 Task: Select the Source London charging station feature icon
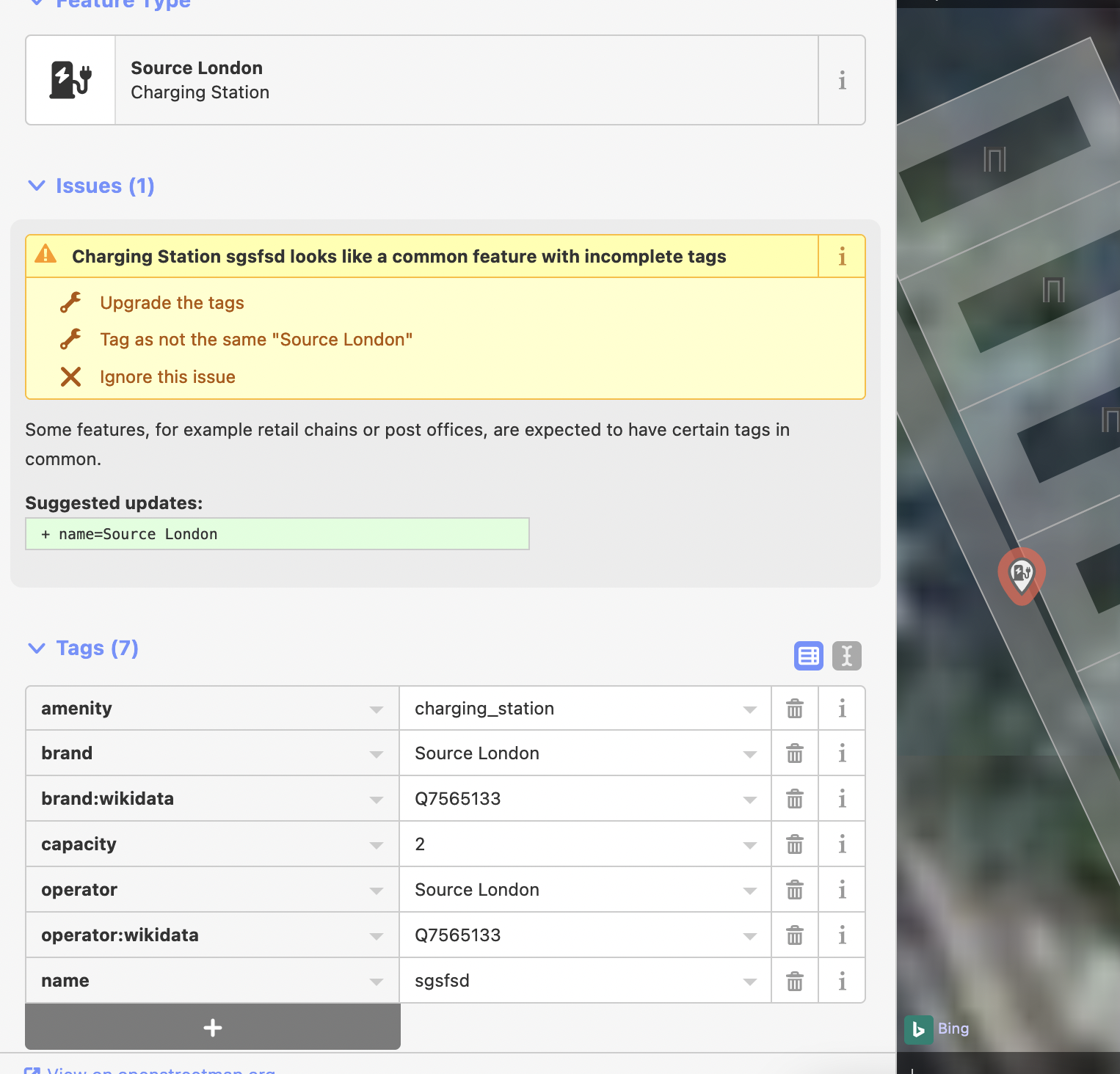coord(70,80)
